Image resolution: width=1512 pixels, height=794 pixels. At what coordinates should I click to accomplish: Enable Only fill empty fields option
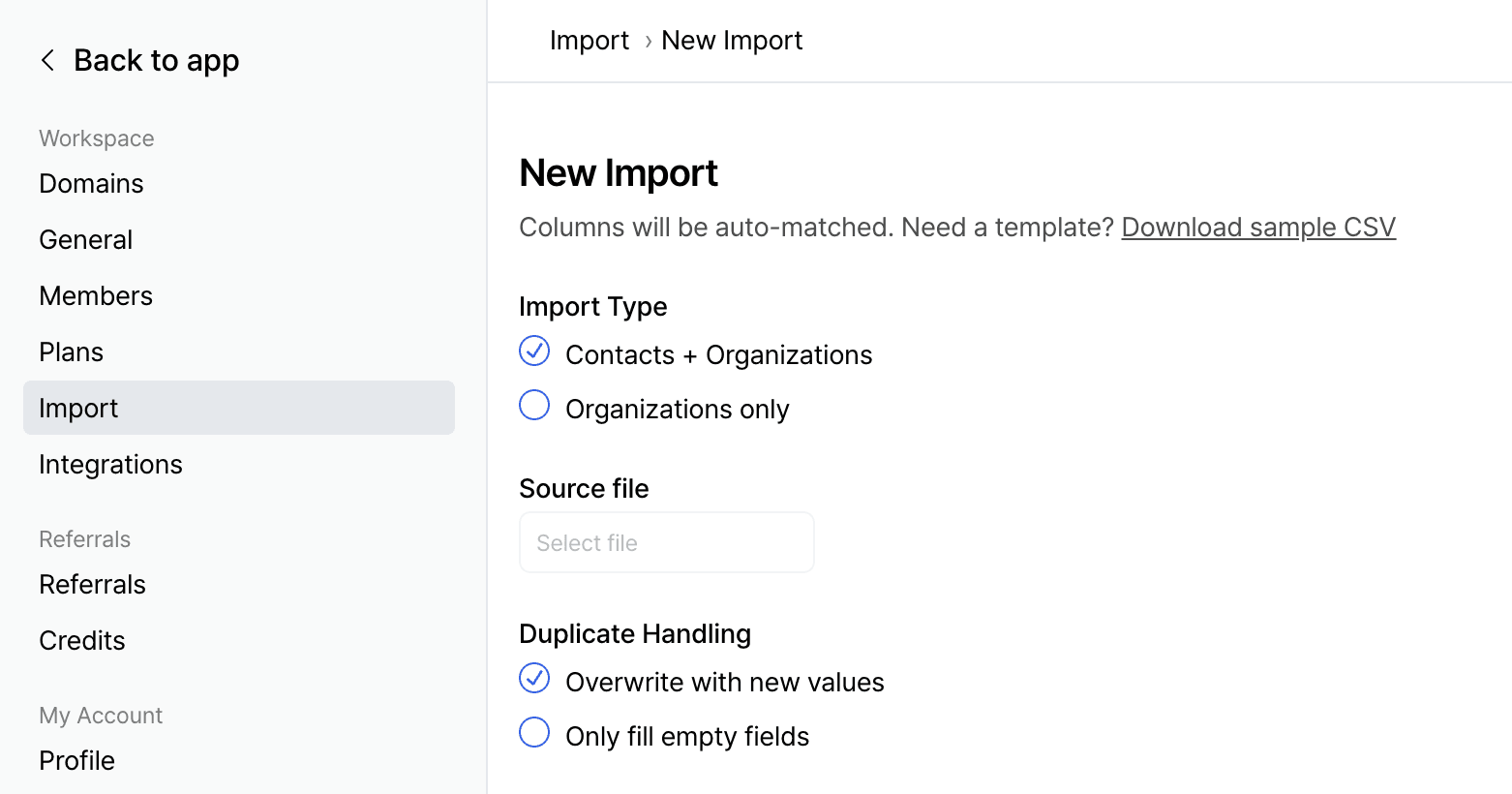coord(534,733)
